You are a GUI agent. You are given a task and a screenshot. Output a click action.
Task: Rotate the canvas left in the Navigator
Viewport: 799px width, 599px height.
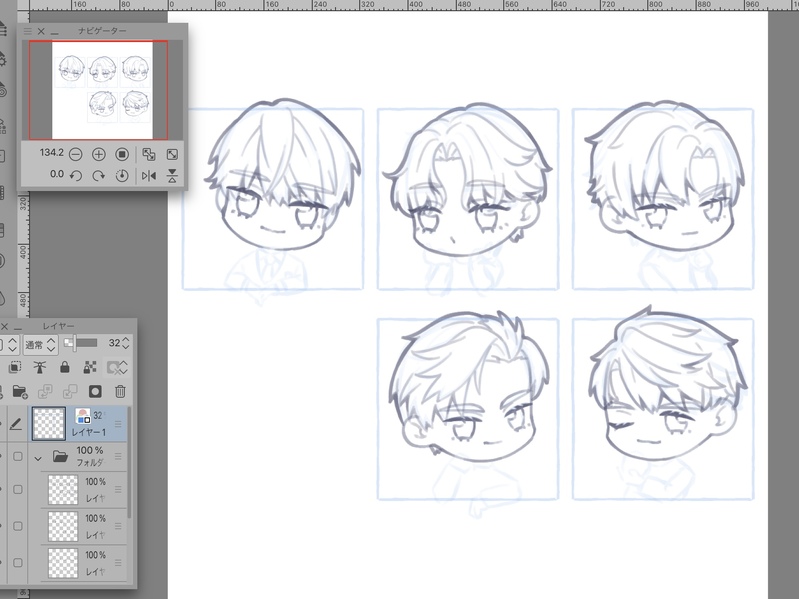pos(75,176)
